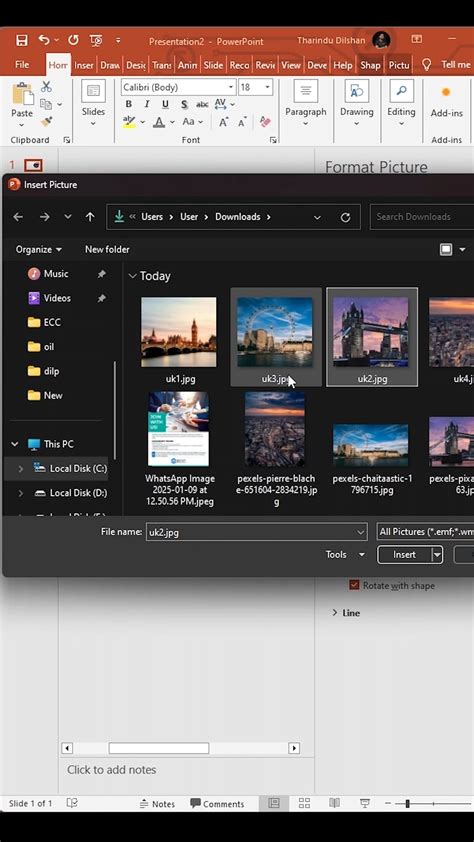
Task: Toggle the Rotate with shape checkbox
Action: (354, 585)
